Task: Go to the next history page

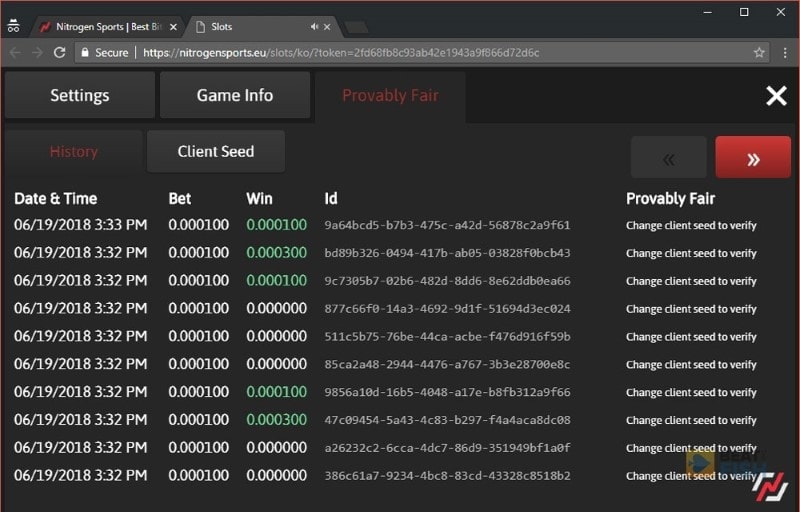Action: point(753,157)
